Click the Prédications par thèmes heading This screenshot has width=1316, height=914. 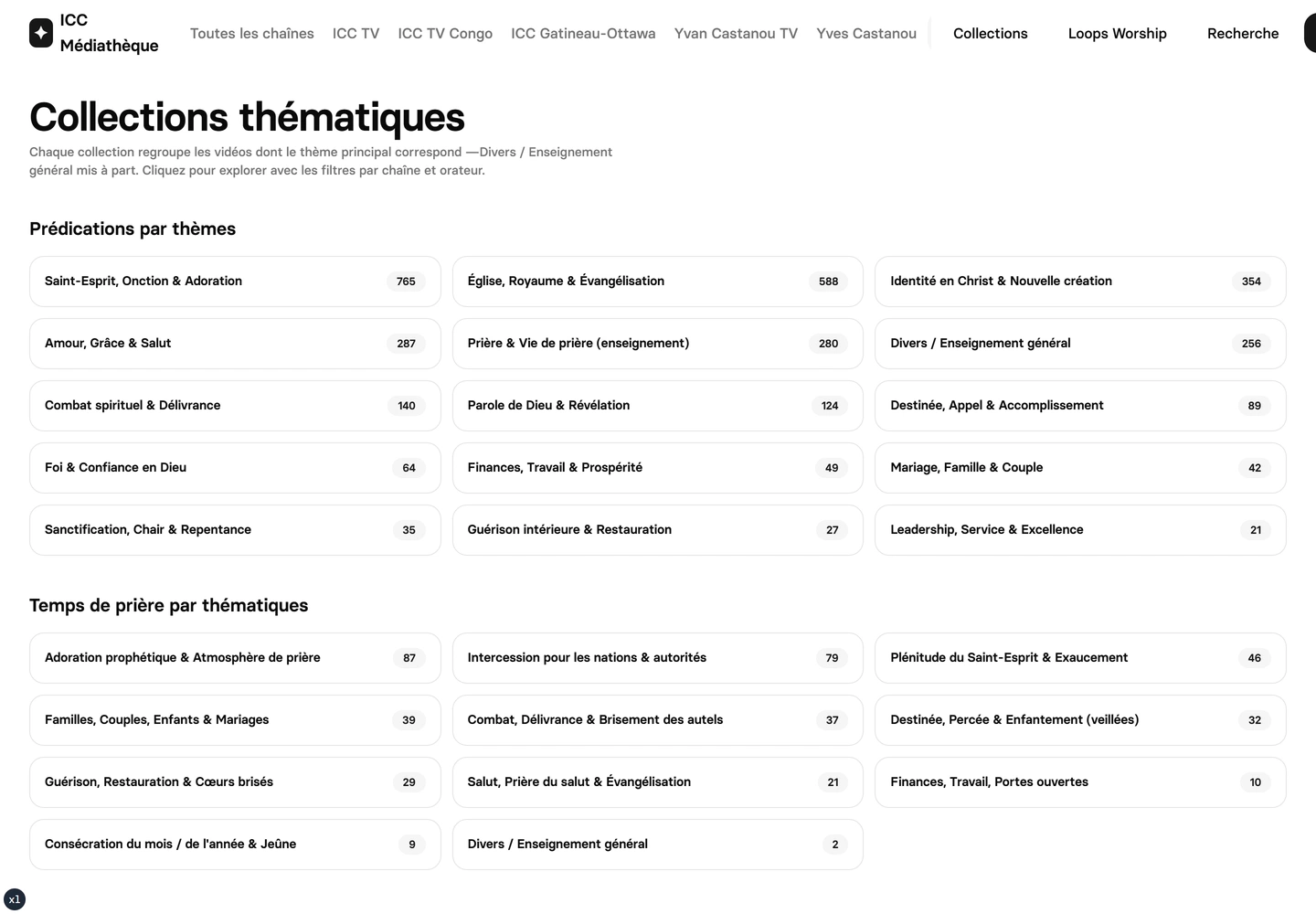[133, 228]
